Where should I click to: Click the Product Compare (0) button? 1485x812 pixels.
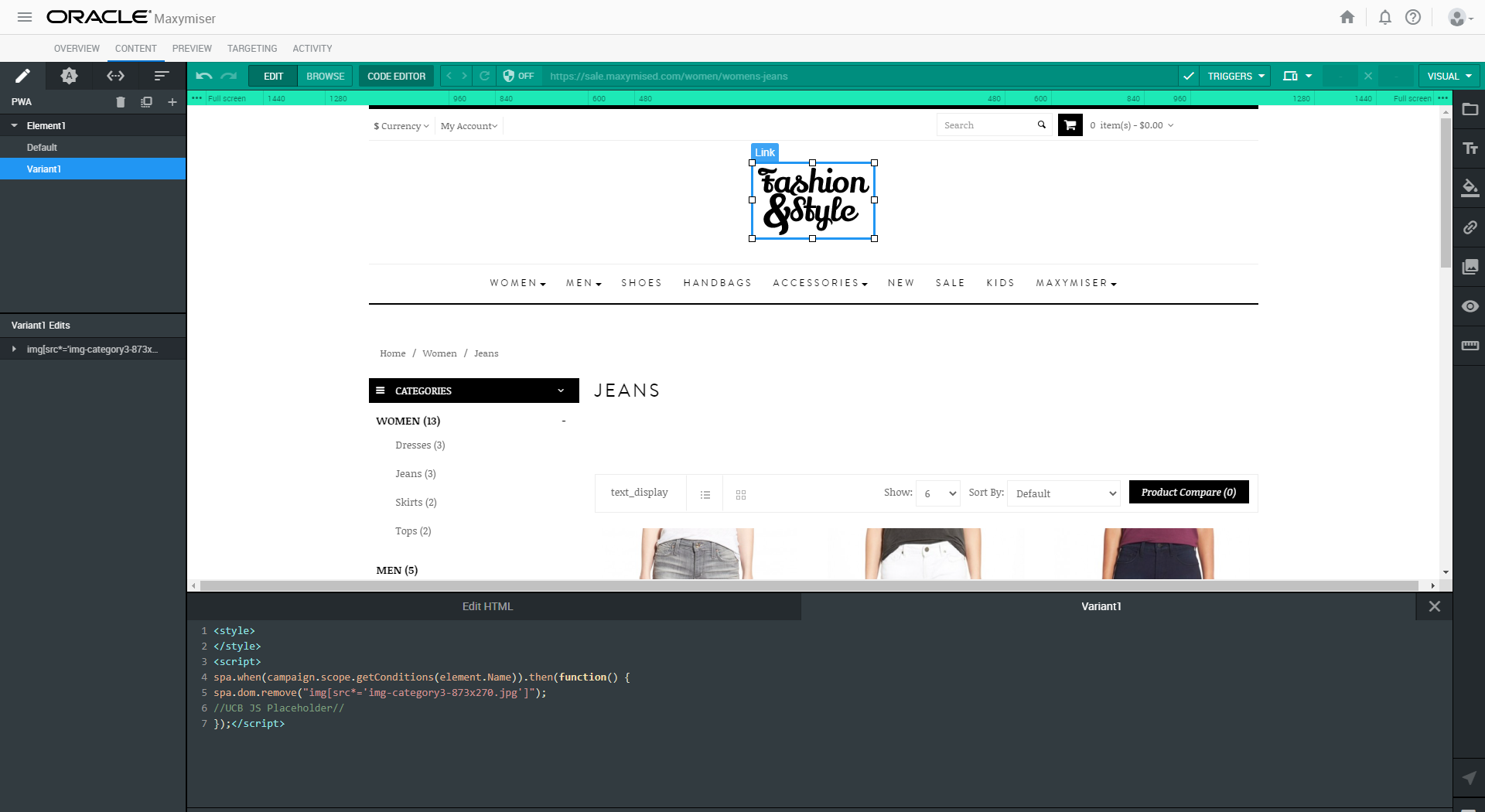(1189, 492)
